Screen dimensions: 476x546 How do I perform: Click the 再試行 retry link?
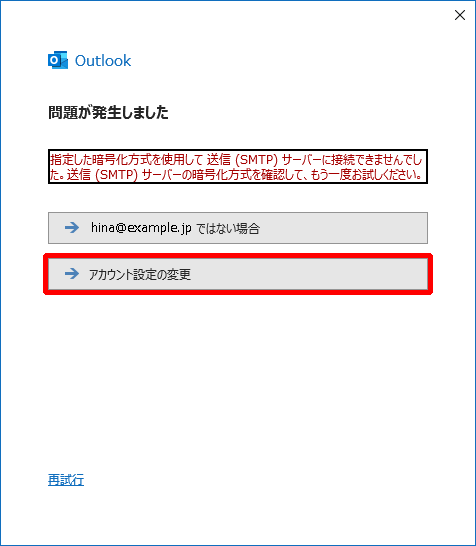coord(66,480)
